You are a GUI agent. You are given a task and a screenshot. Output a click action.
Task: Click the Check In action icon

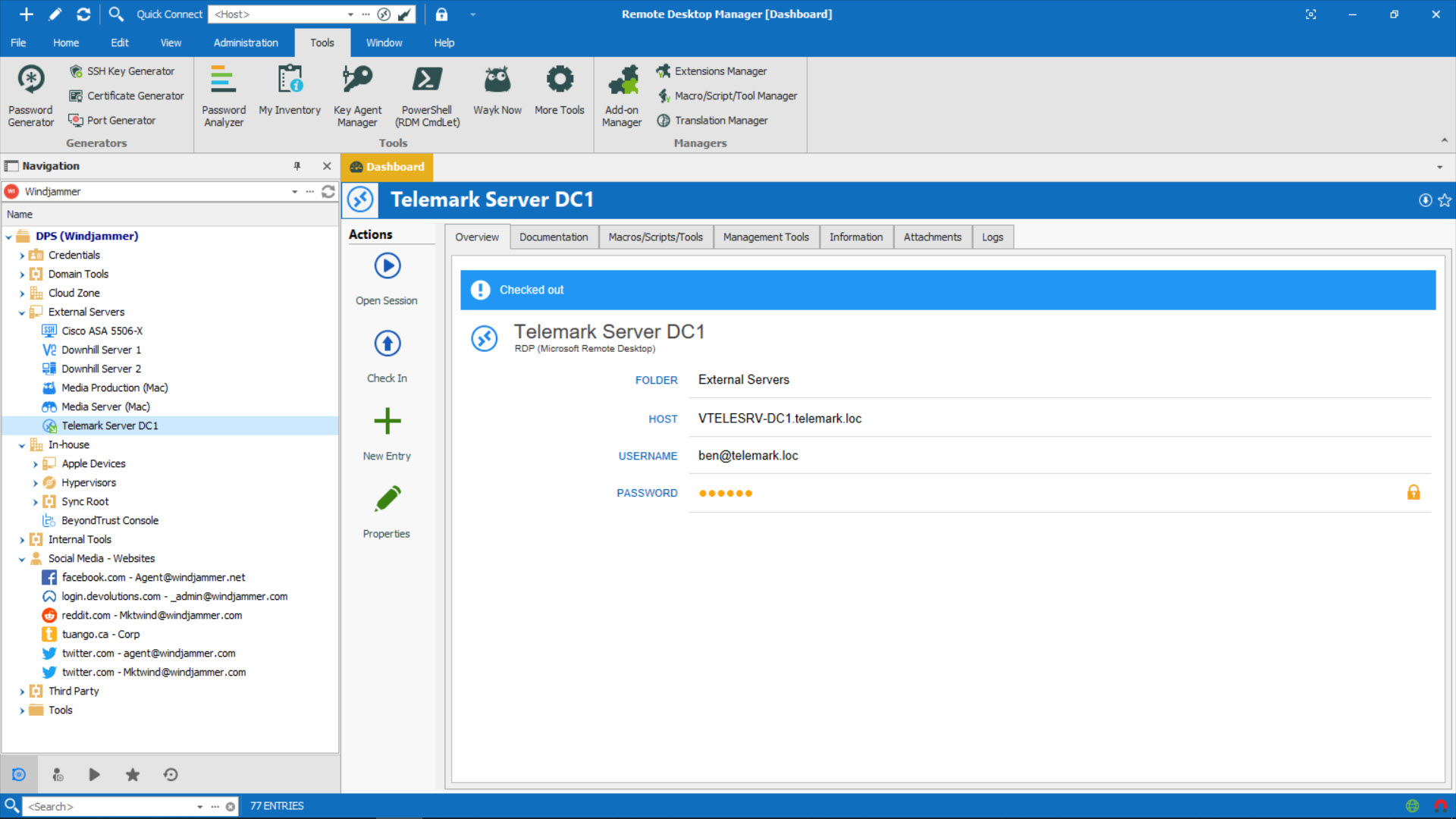click(x=387, y=343)
